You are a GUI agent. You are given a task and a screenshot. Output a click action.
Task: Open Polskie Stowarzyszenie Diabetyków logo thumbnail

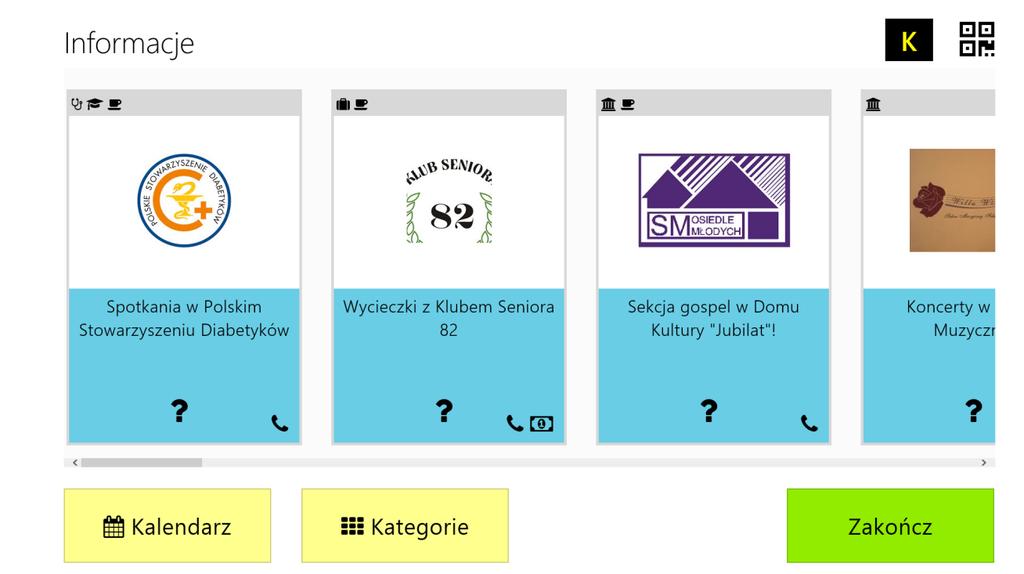click(x=184, y=200)
